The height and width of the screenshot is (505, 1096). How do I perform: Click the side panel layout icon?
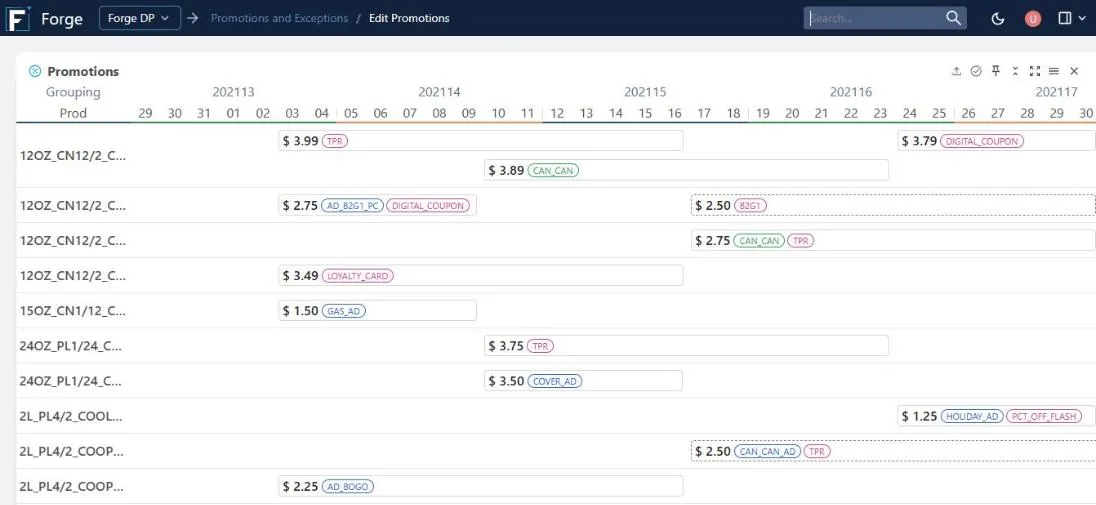(x=1065, y=18)
